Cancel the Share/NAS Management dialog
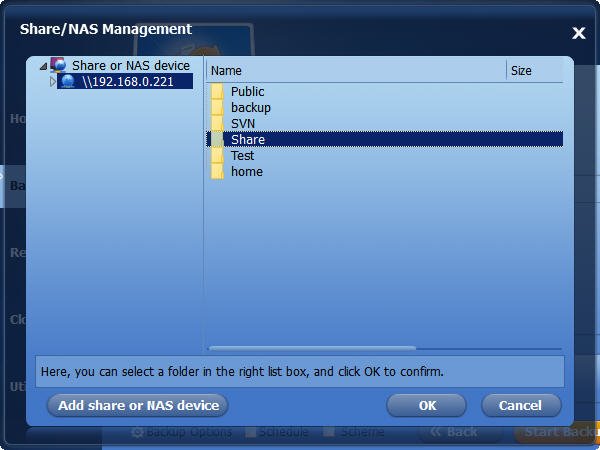 click(x=521, y=406)
